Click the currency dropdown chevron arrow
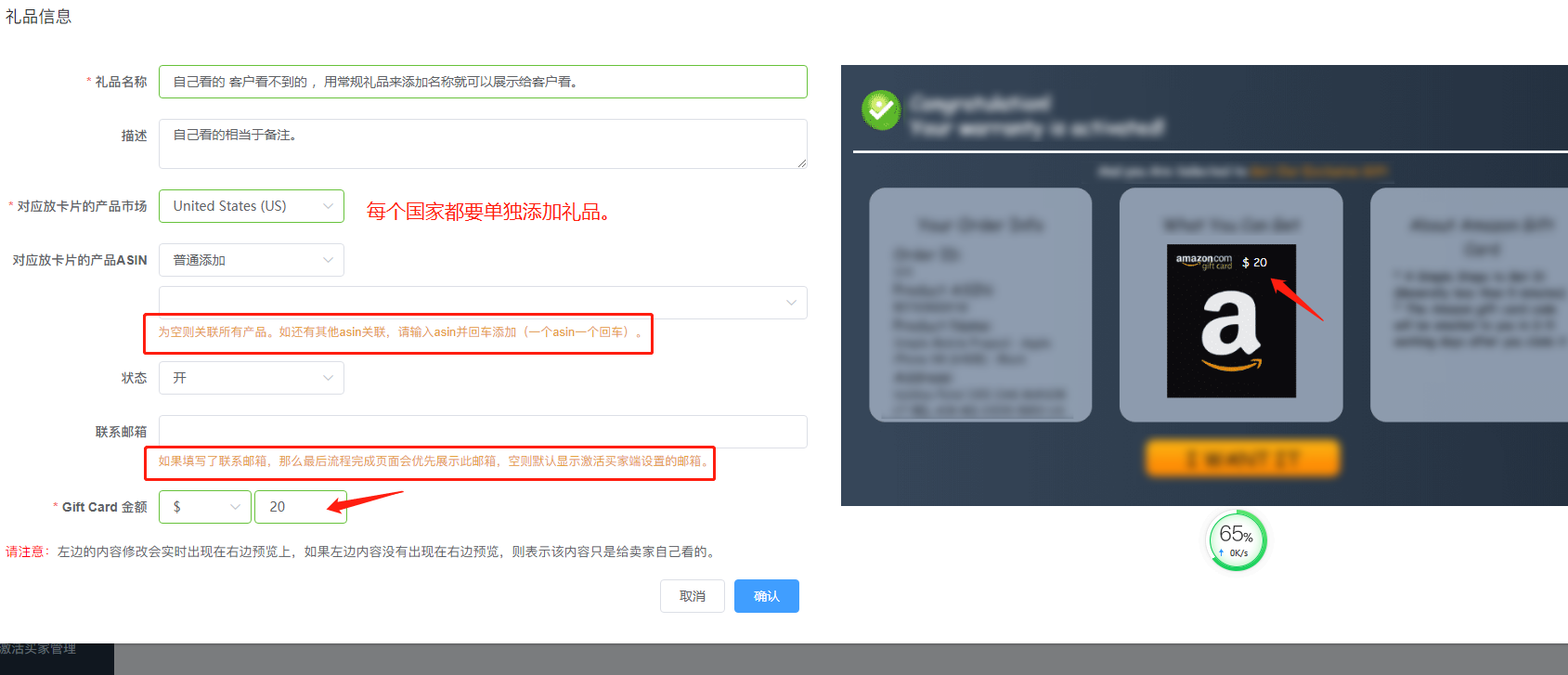Screen dimensions: 1568x675 (235, 507)
